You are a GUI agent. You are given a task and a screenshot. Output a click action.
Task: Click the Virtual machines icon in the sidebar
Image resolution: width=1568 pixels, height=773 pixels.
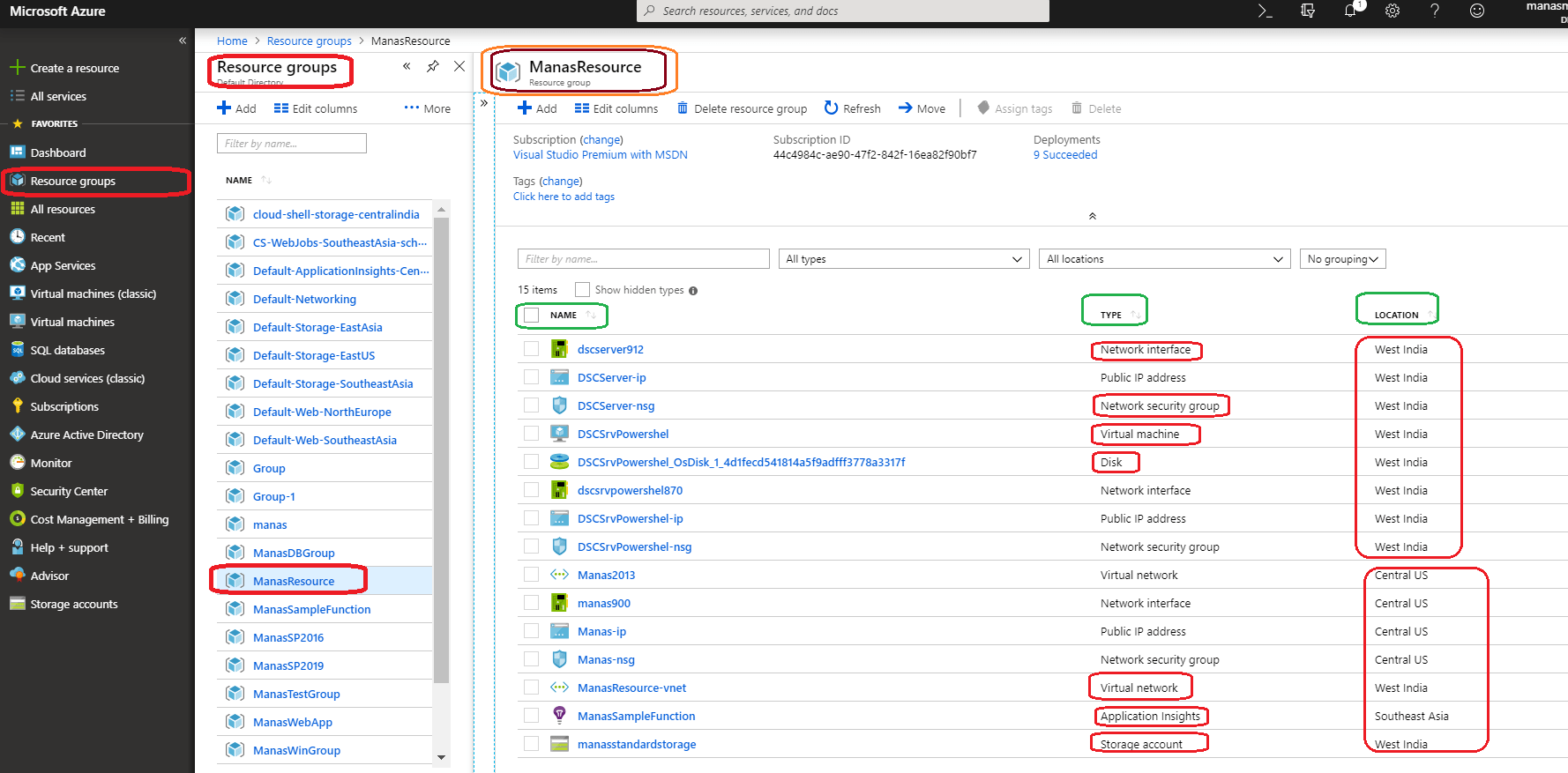tap(17, 321)
